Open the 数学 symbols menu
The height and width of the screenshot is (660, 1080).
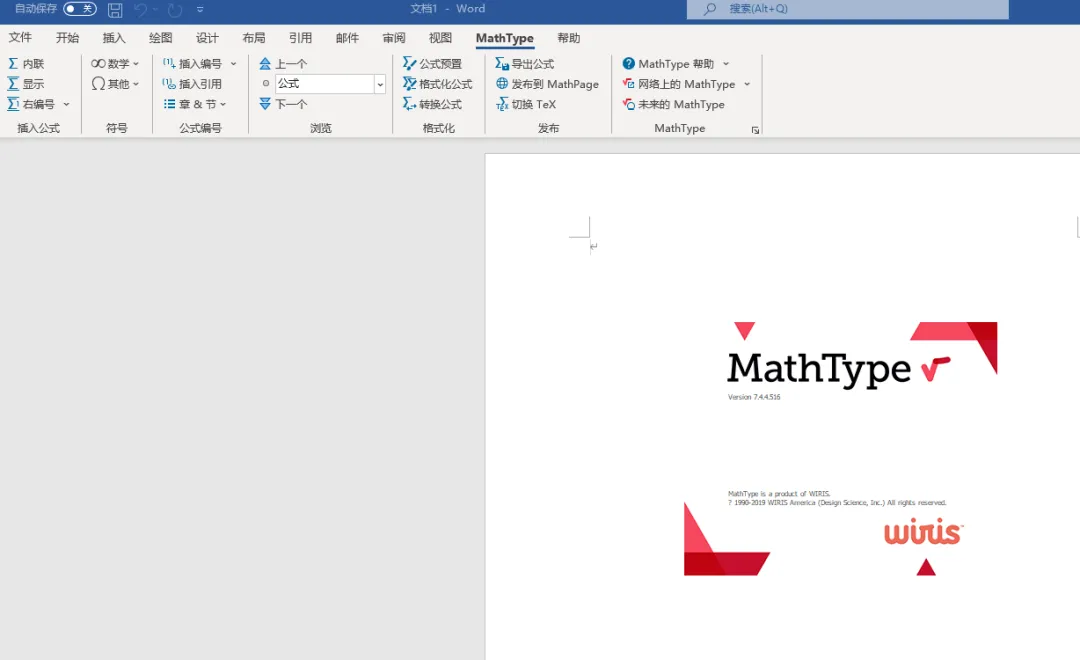[114, 63]
